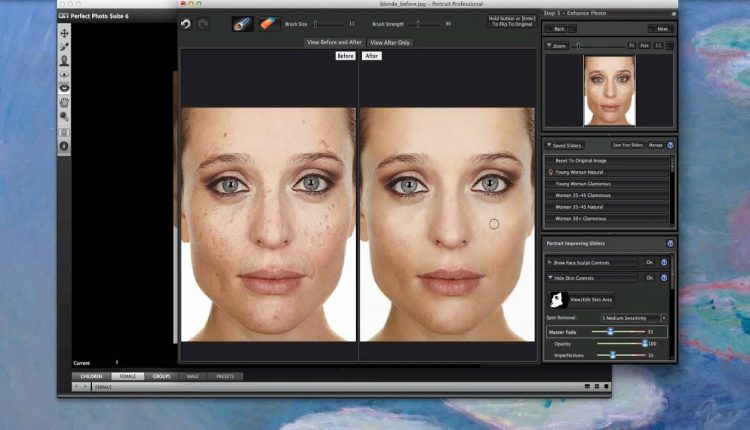Click the undock icon on Step 5 panel
The image size is (750, 430).
click(673, 14)
